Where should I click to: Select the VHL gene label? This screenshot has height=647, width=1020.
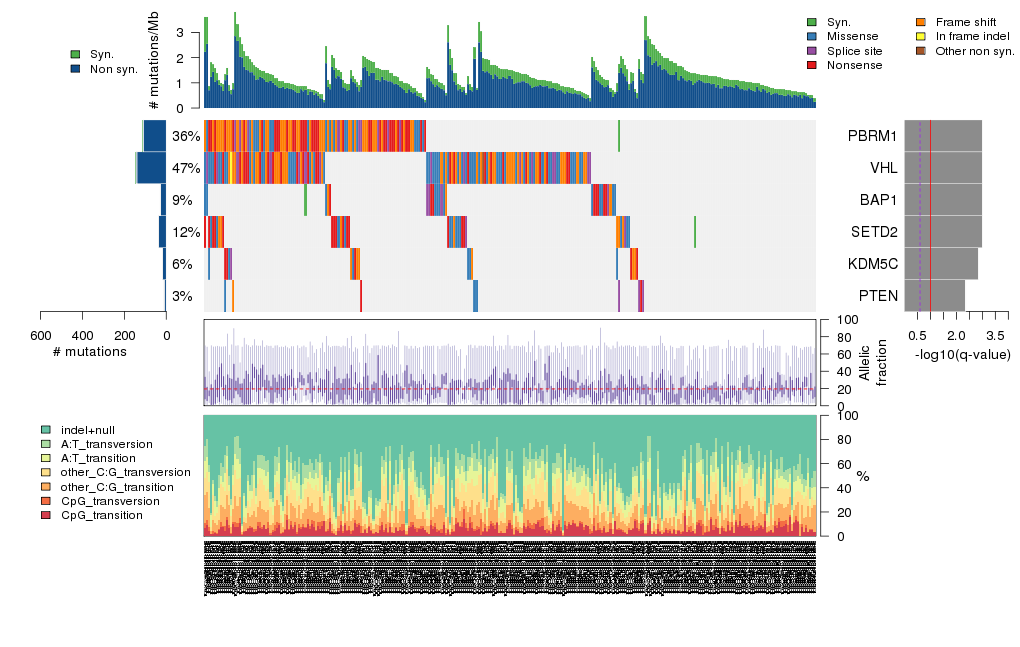[883, 168]
